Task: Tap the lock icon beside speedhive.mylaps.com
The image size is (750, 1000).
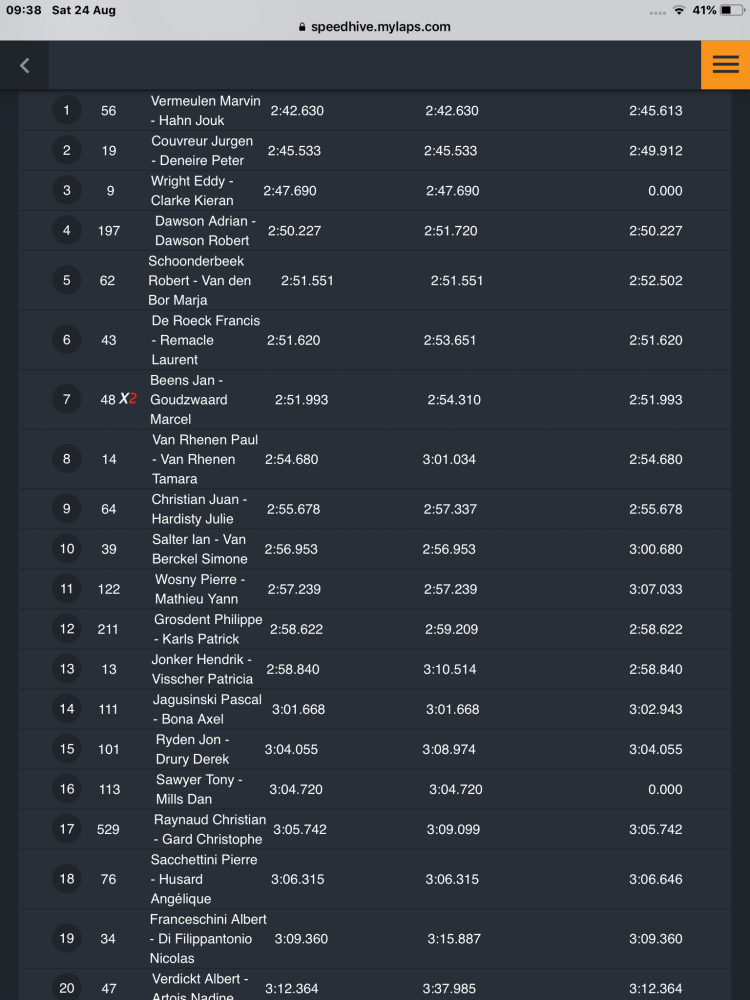Action: (x=302, y=27)
